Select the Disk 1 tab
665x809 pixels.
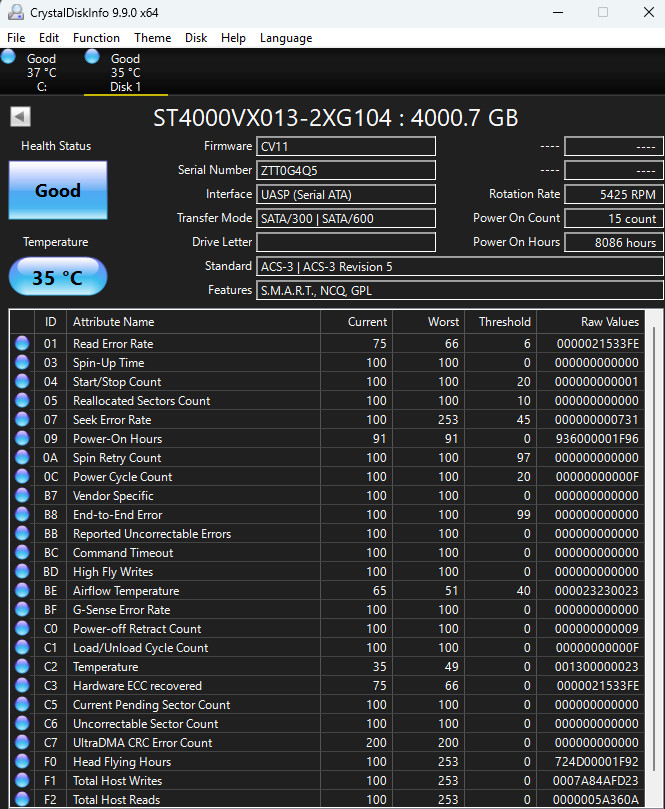pos(125,72)
